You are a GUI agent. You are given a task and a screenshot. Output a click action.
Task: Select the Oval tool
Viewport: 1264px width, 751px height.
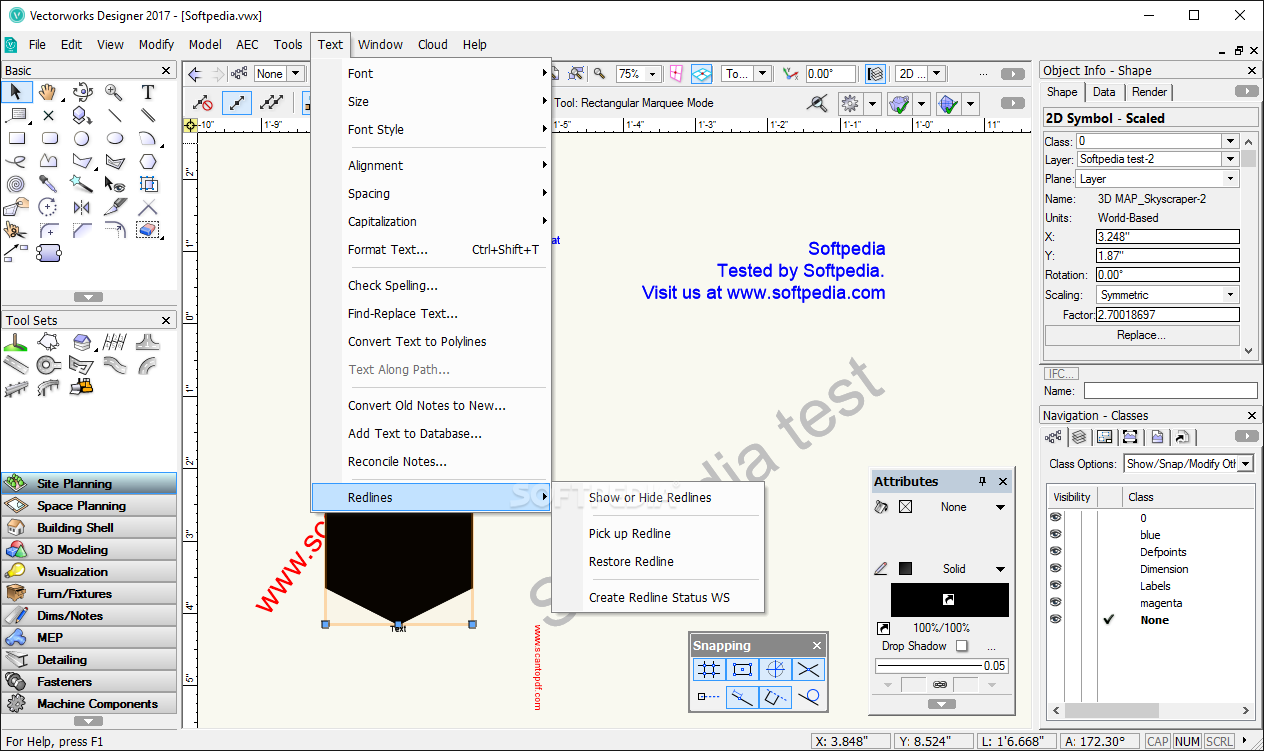coord(115,139)
